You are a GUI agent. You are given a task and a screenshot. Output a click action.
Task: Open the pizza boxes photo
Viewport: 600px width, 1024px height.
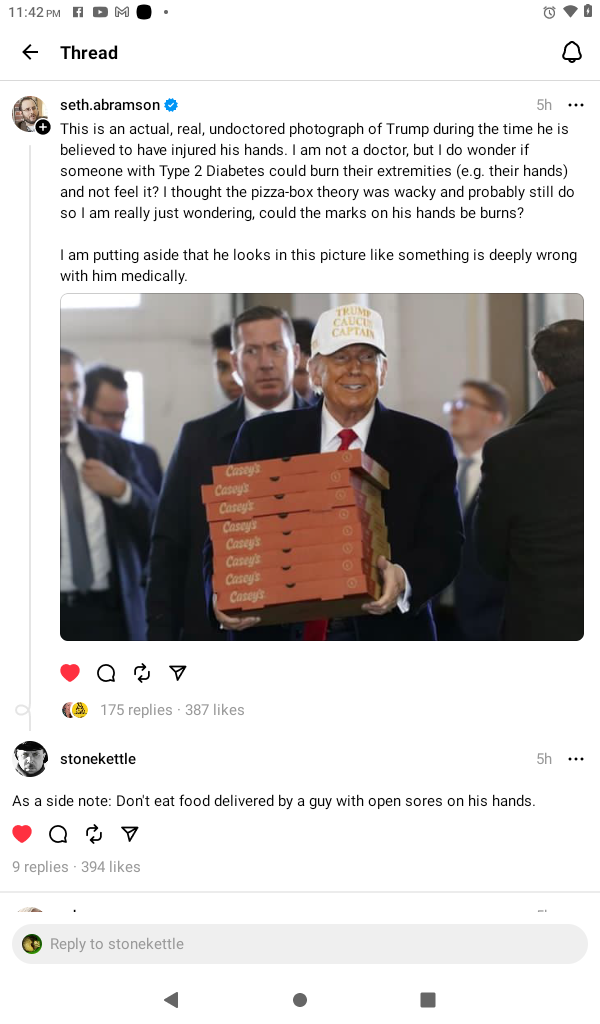coord(322,467)
